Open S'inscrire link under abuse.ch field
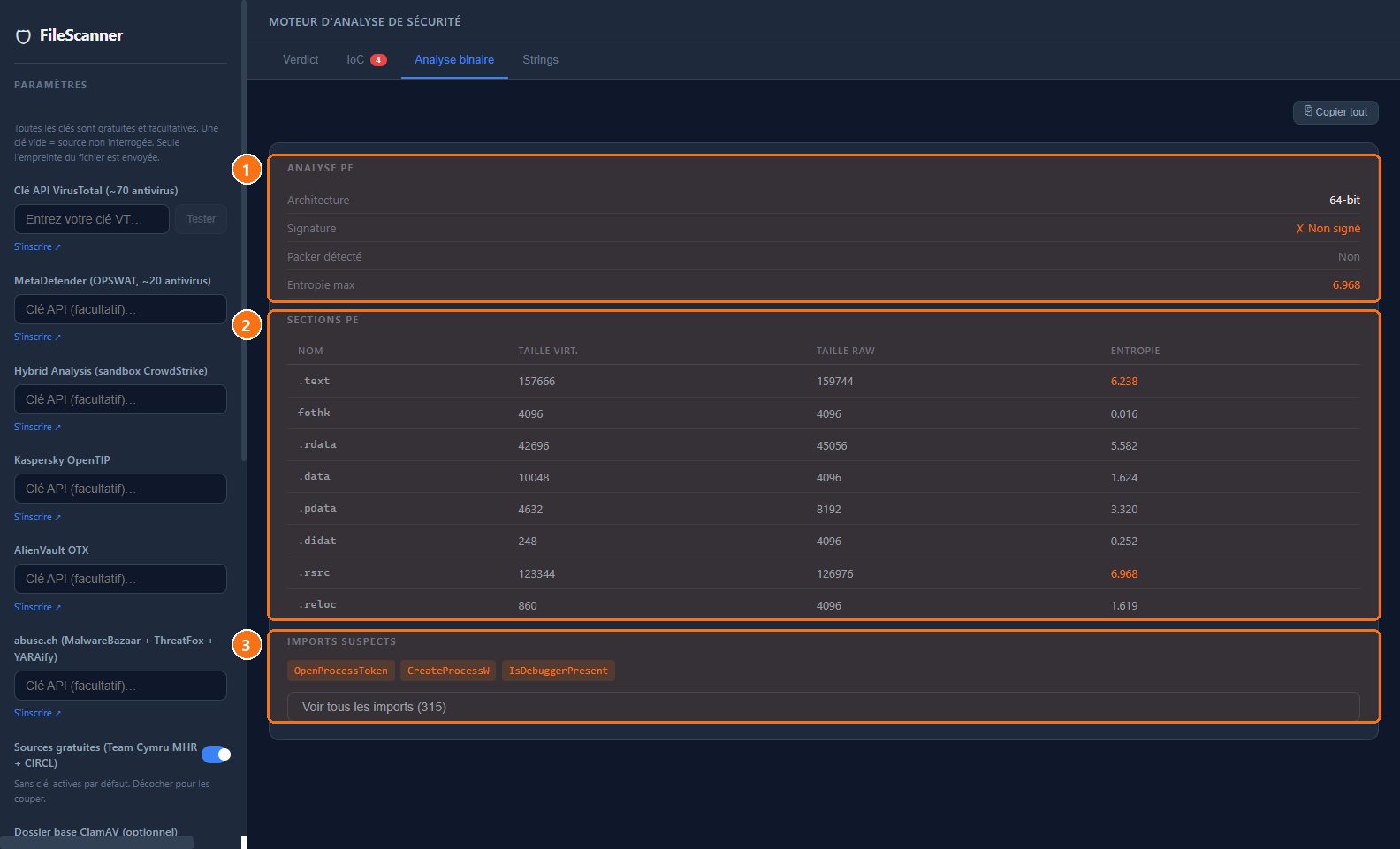This screenshot has height=849, width=1400. (37, 713)
